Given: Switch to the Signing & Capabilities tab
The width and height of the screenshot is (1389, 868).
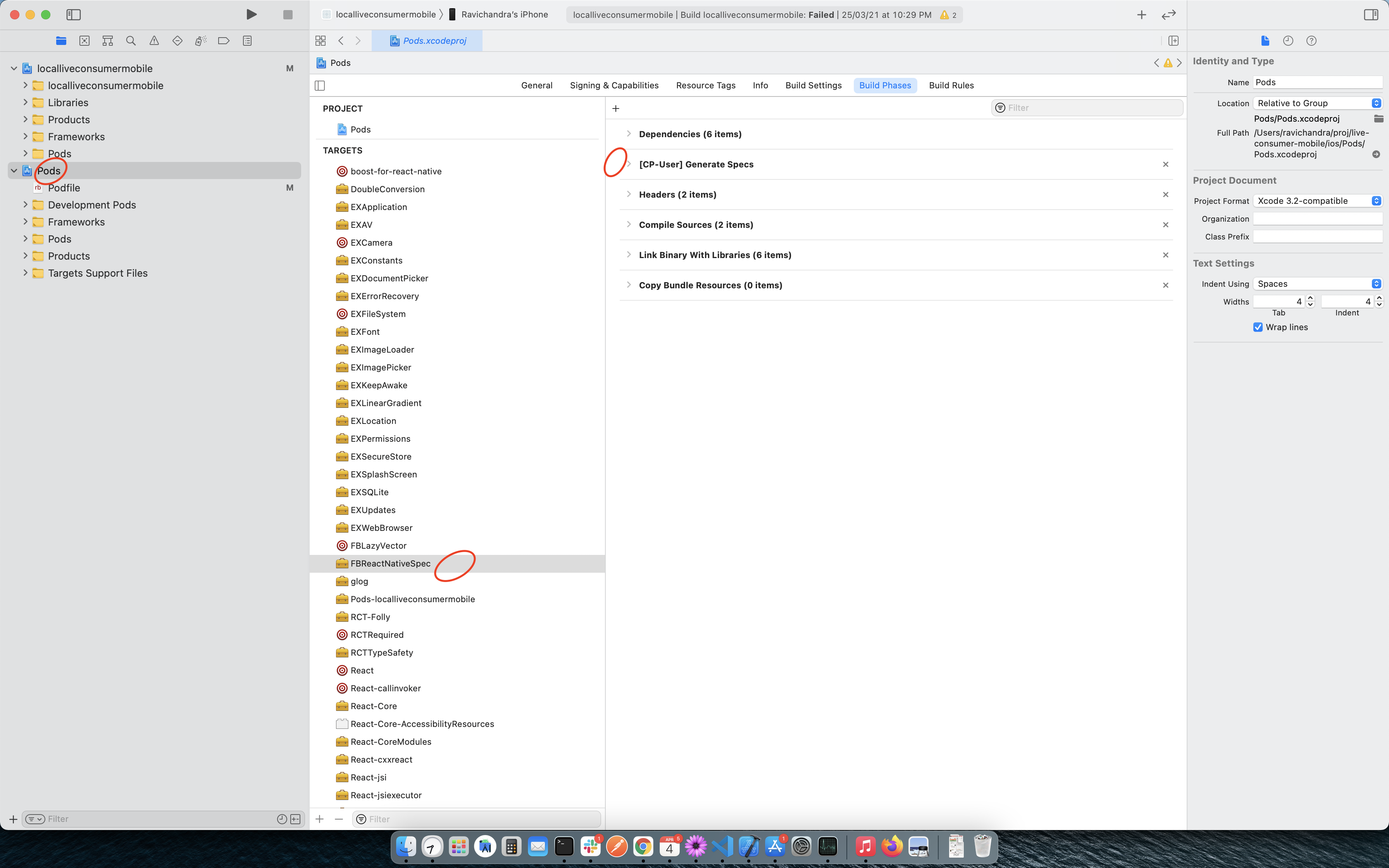Looking at the screenshot, I should tap(614, 85).
